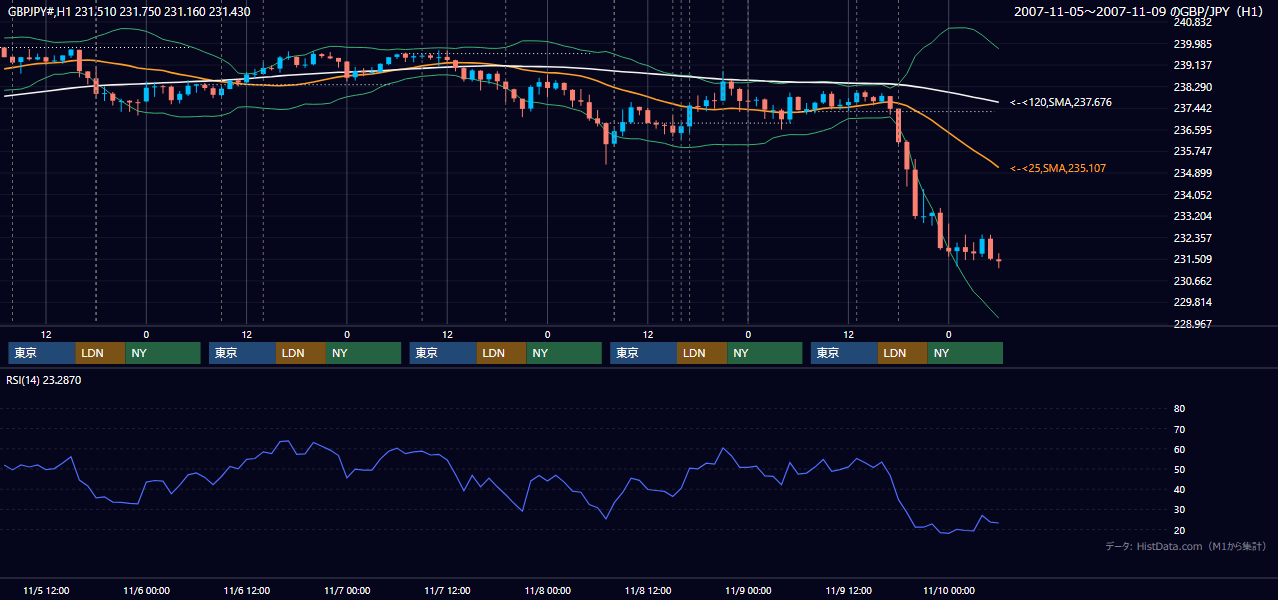1278x600 pixels.
Task: Click price axis value 239.137
Action: (x=1192, y=65)
